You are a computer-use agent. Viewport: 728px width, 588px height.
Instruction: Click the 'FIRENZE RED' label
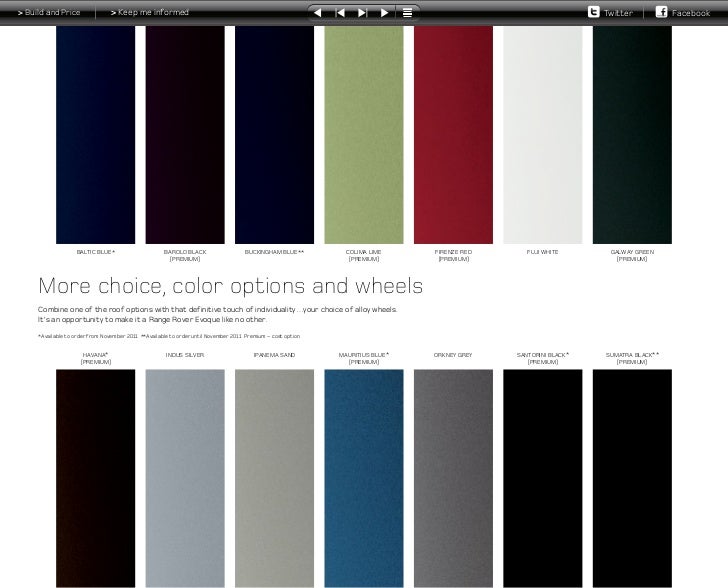point(453,252)
